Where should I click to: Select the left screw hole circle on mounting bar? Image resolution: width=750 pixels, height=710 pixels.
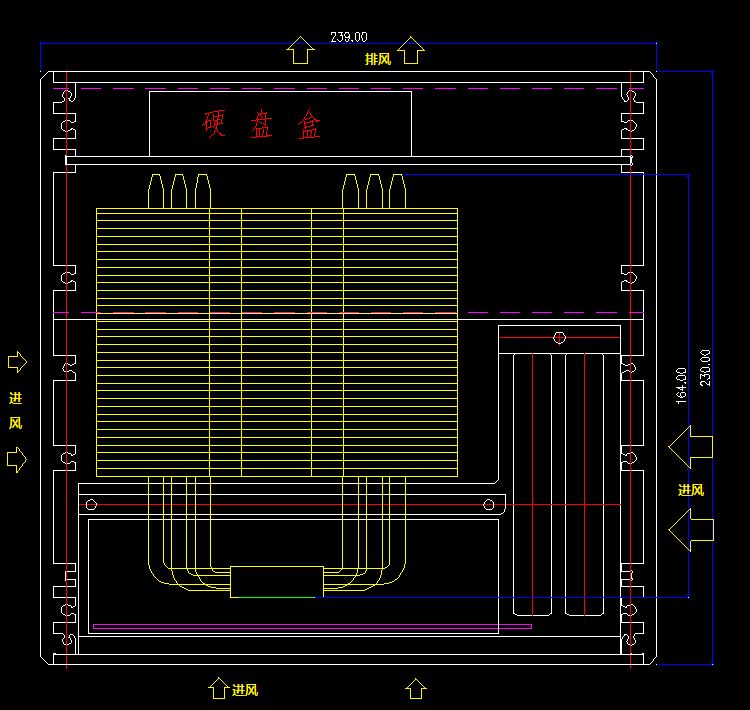(x=91, y=505)
